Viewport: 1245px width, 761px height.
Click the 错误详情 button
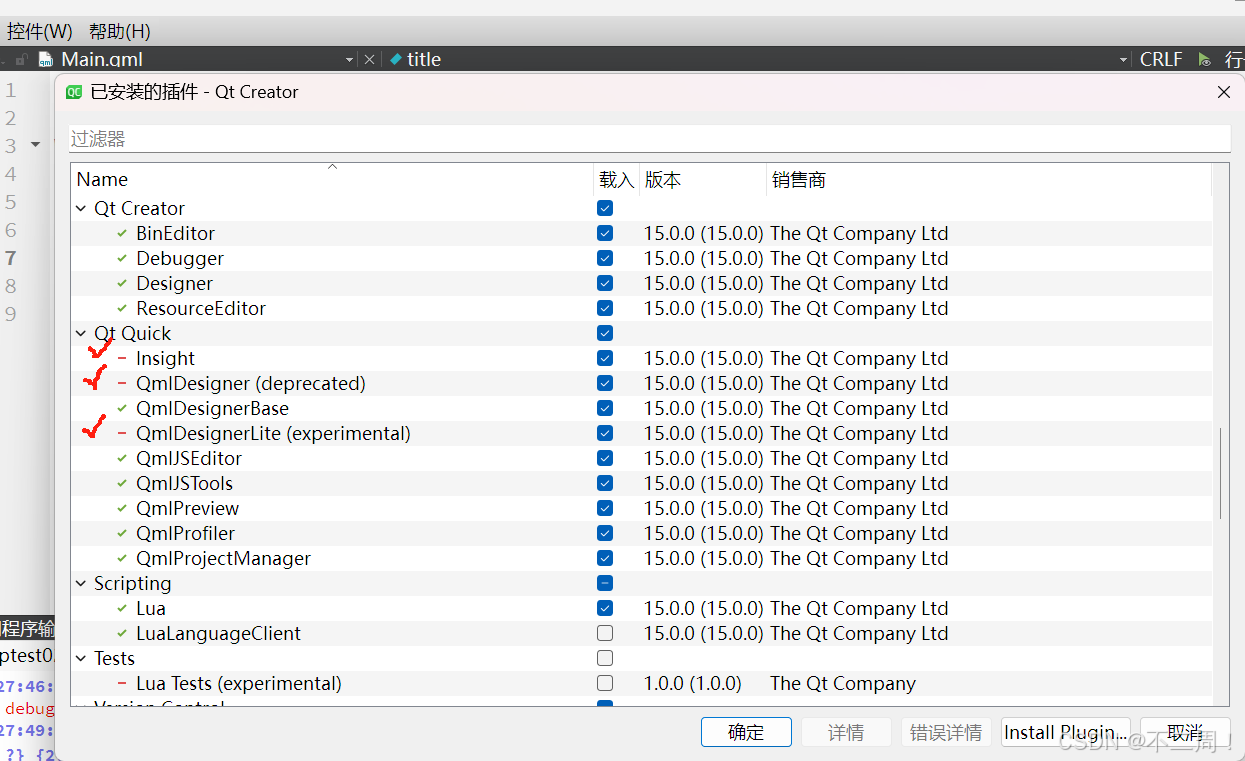[946, 732]
